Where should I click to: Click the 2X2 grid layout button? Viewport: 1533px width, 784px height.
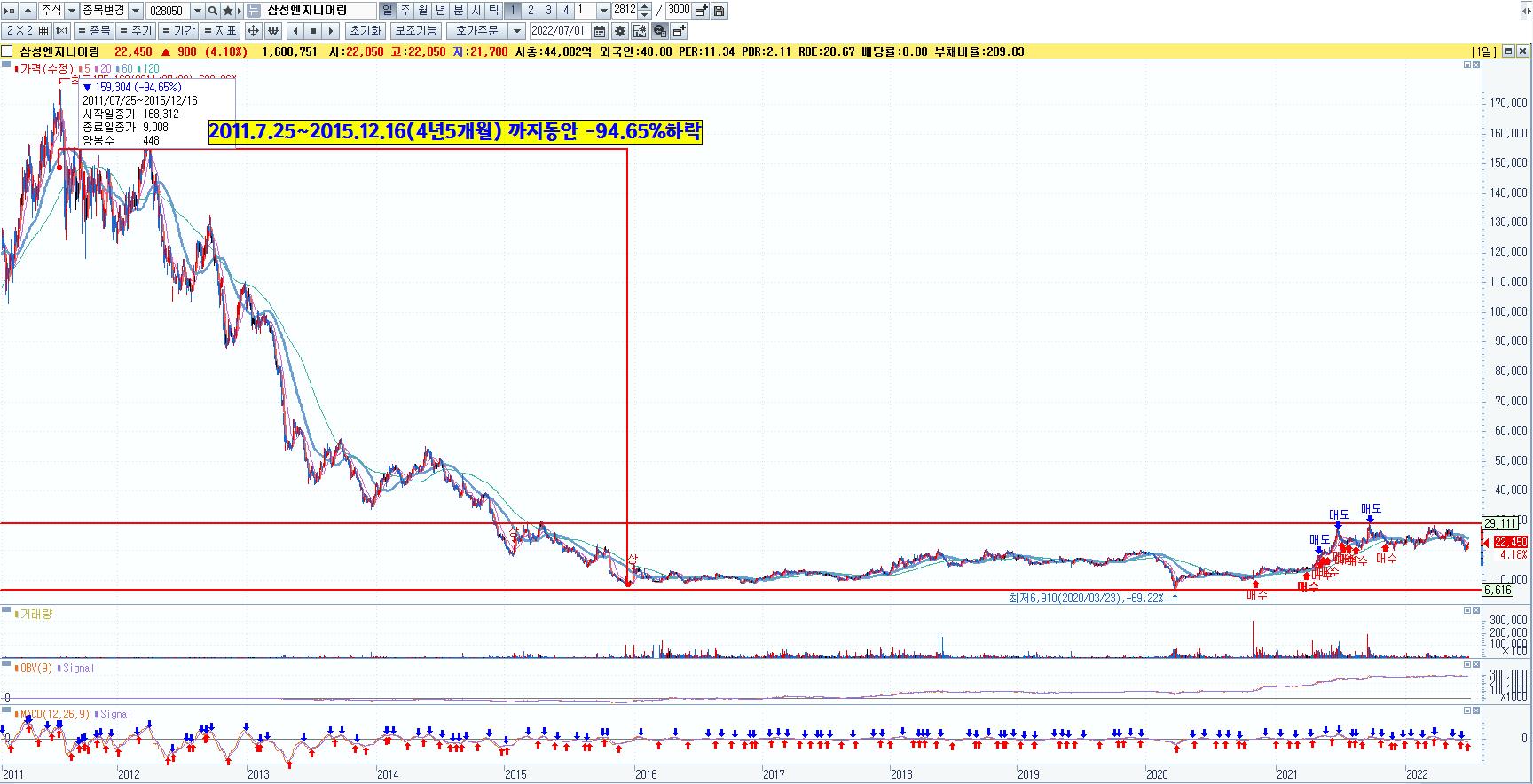click(27, 31)
